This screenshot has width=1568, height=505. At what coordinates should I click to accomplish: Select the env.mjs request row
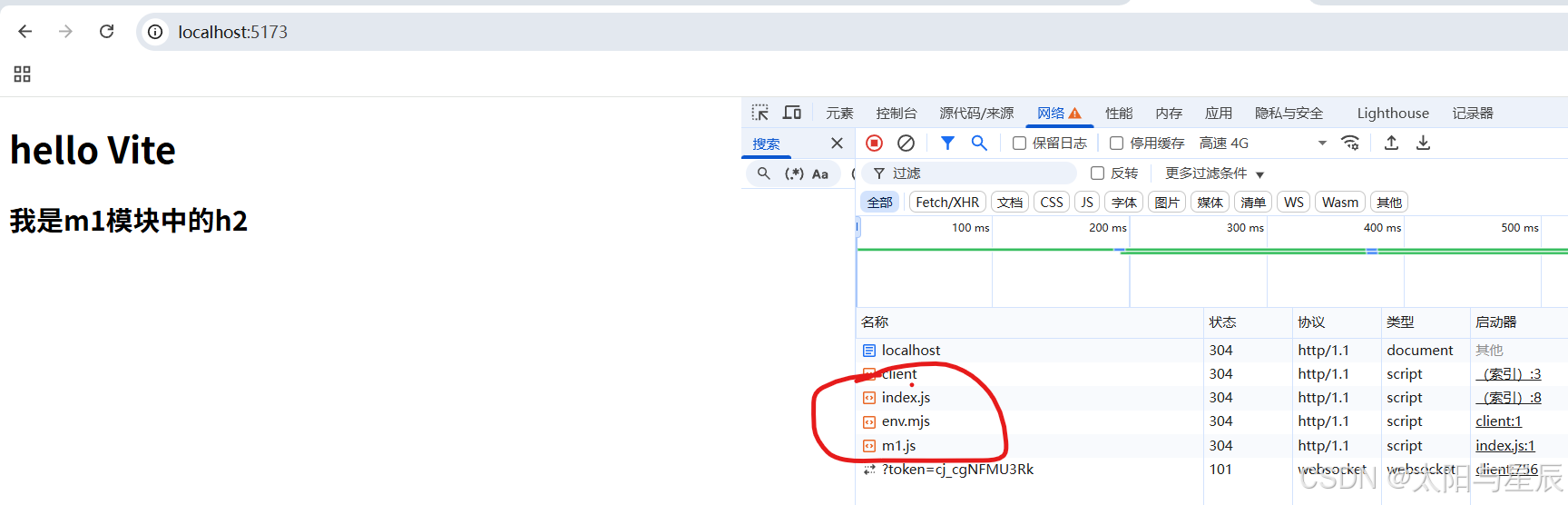[x=1211, y=421]
